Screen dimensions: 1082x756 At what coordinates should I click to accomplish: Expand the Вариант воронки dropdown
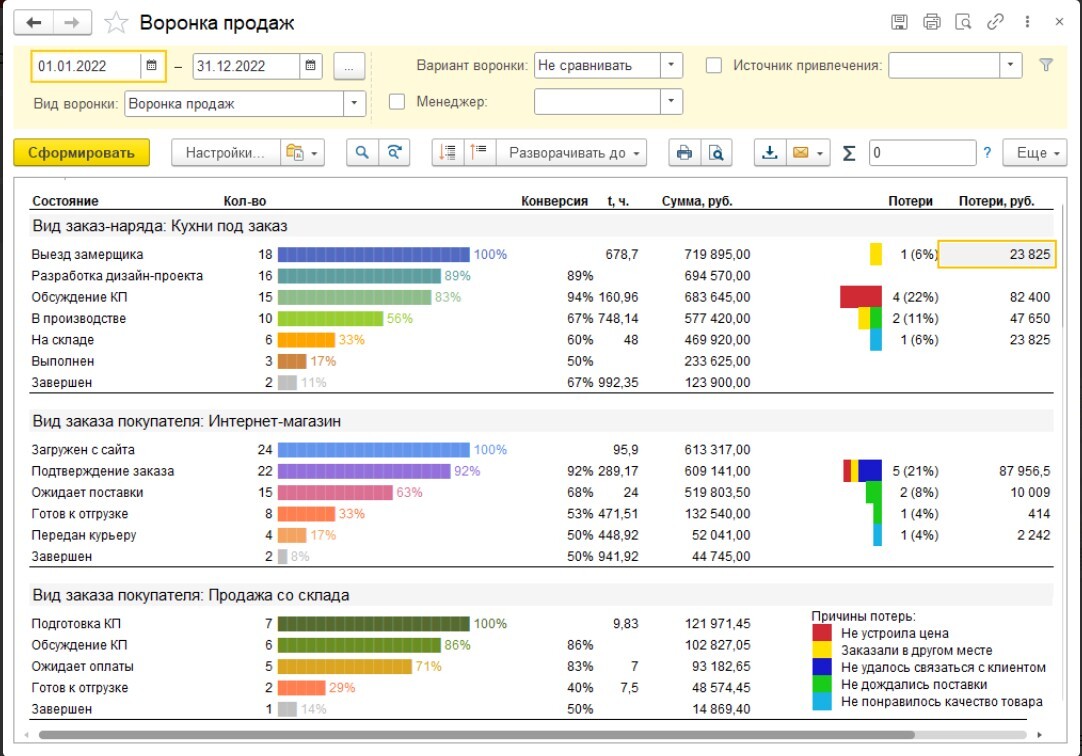point(671,66)
